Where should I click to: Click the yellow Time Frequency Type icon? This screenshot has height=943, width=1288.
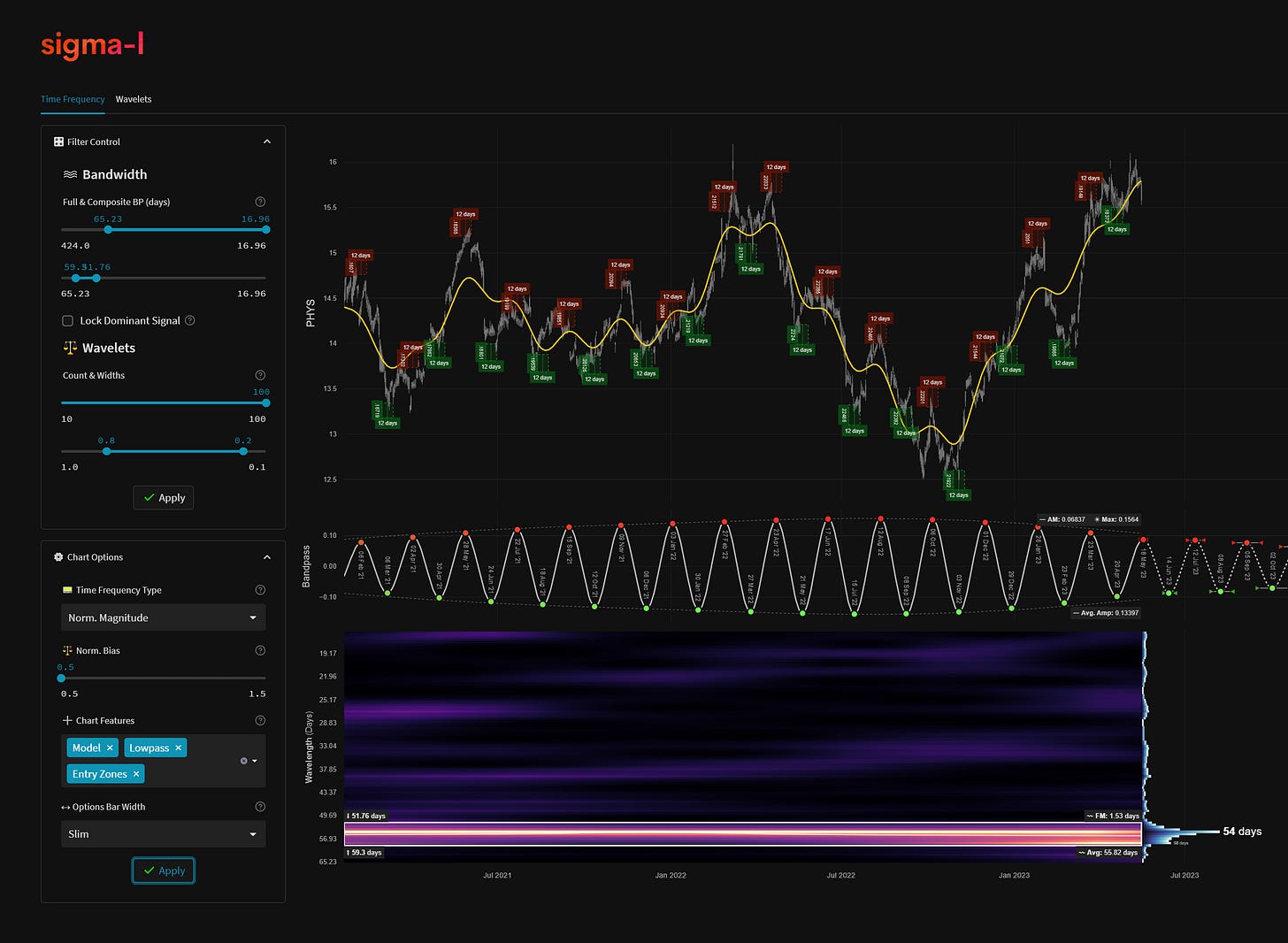coord(67,590)
